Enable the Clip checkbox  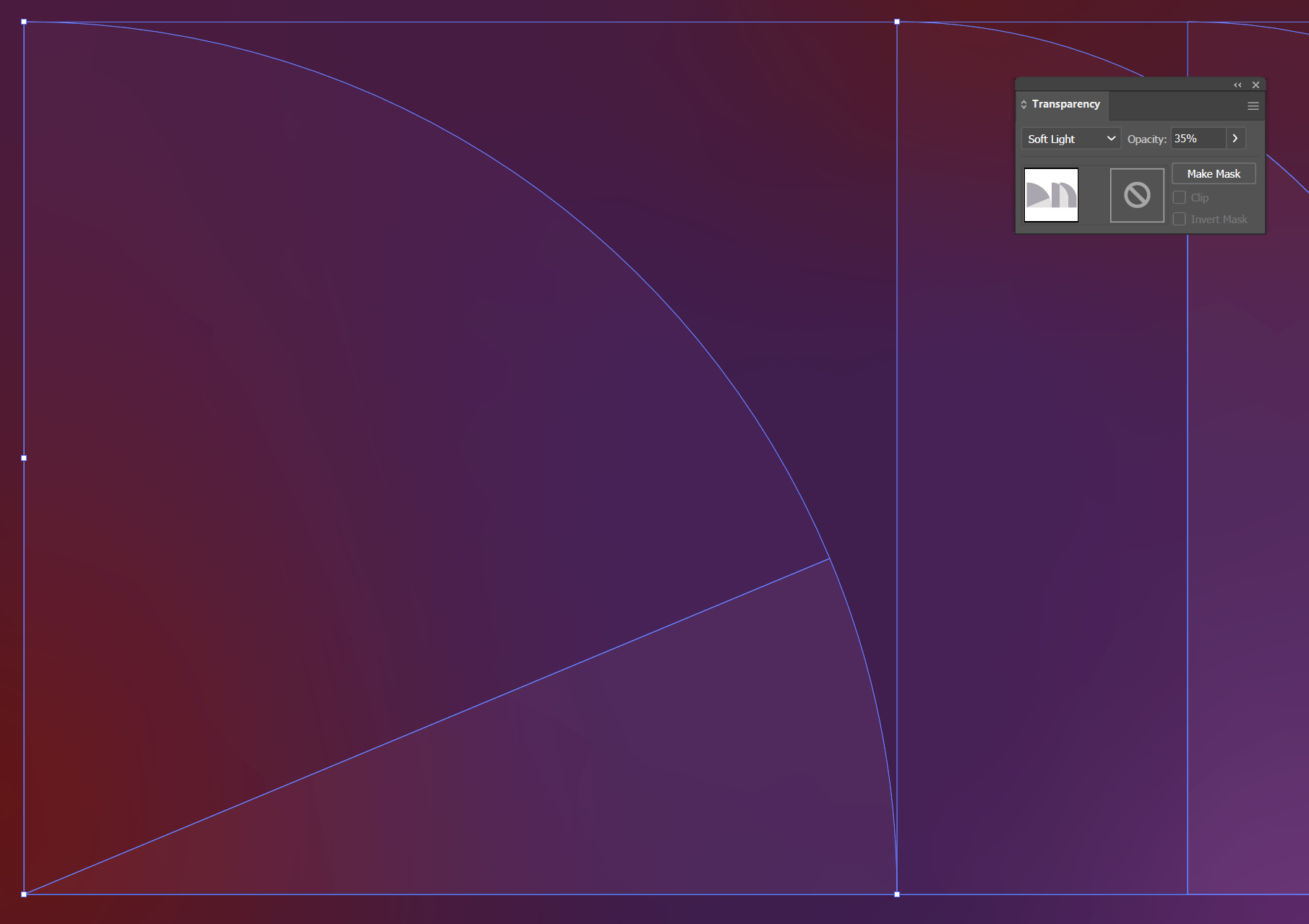coord(1180,198)
